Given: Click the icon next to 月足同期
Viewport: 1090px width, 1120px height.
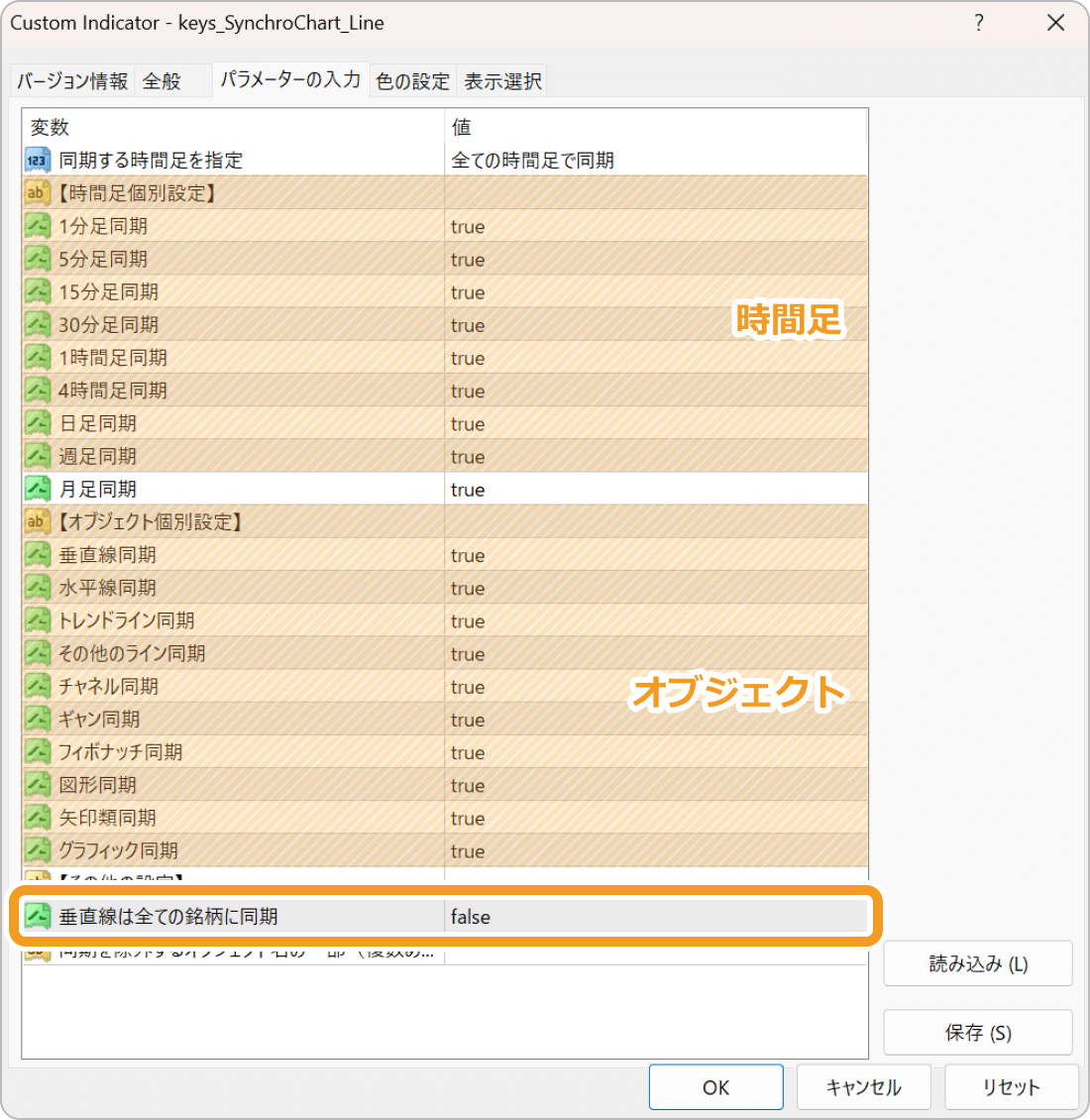Looking at the screenshot, I should 37,489.
